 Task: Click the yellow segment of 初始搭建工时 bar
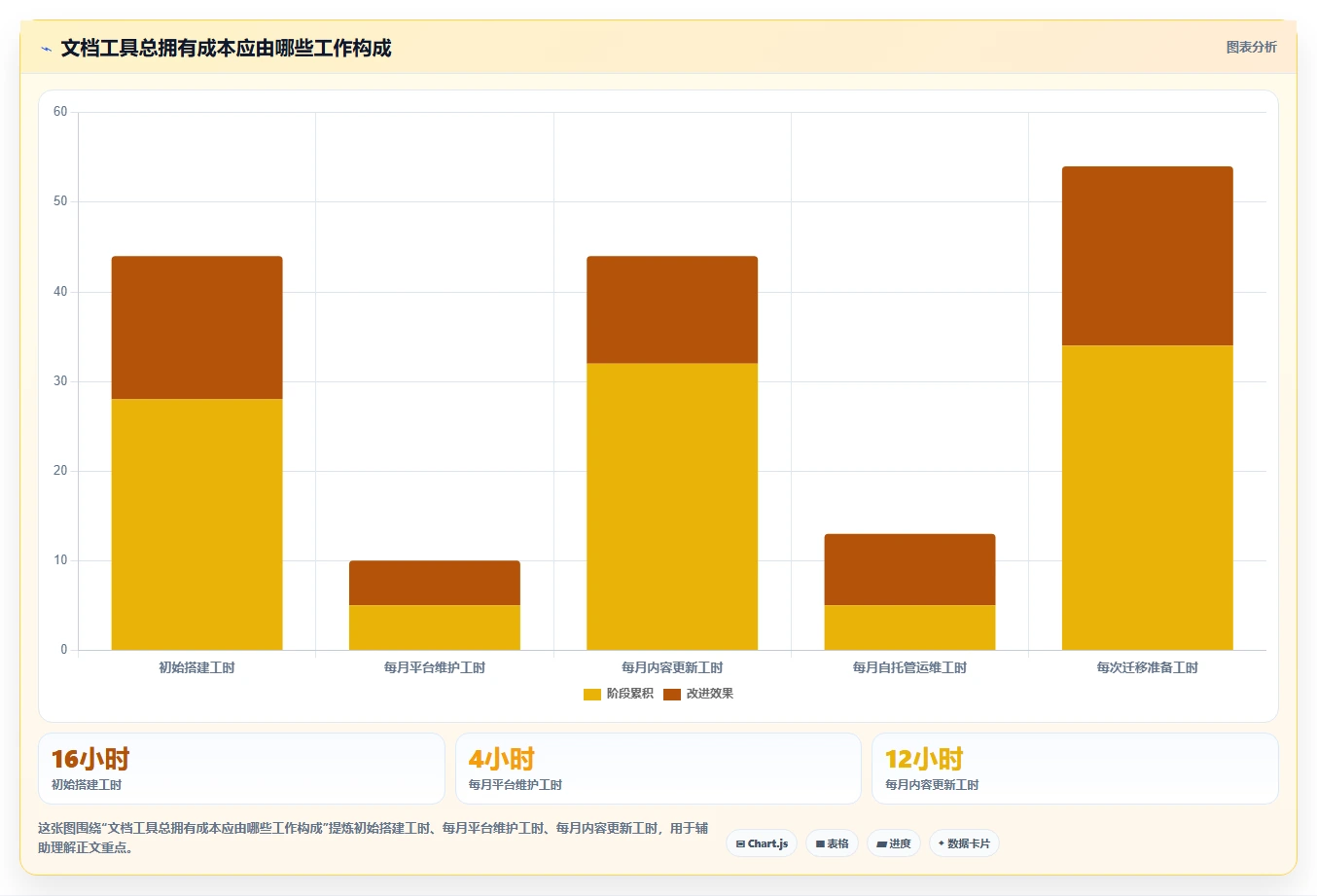[197, 524]
